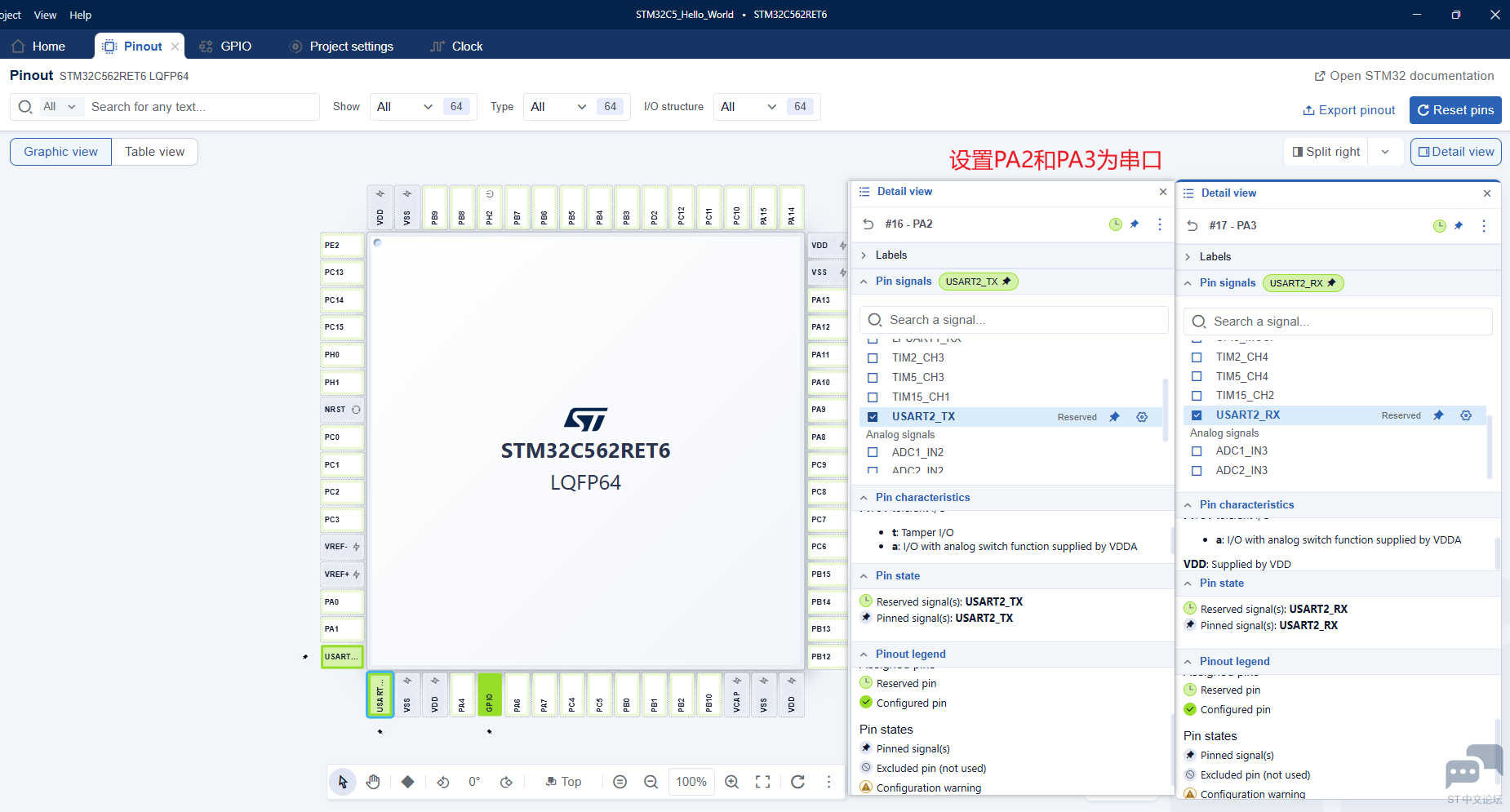1510x812 pixels.
Task: Uncheck the USART2_RX signal checkbox
Action: click(x=1197, y=415)
